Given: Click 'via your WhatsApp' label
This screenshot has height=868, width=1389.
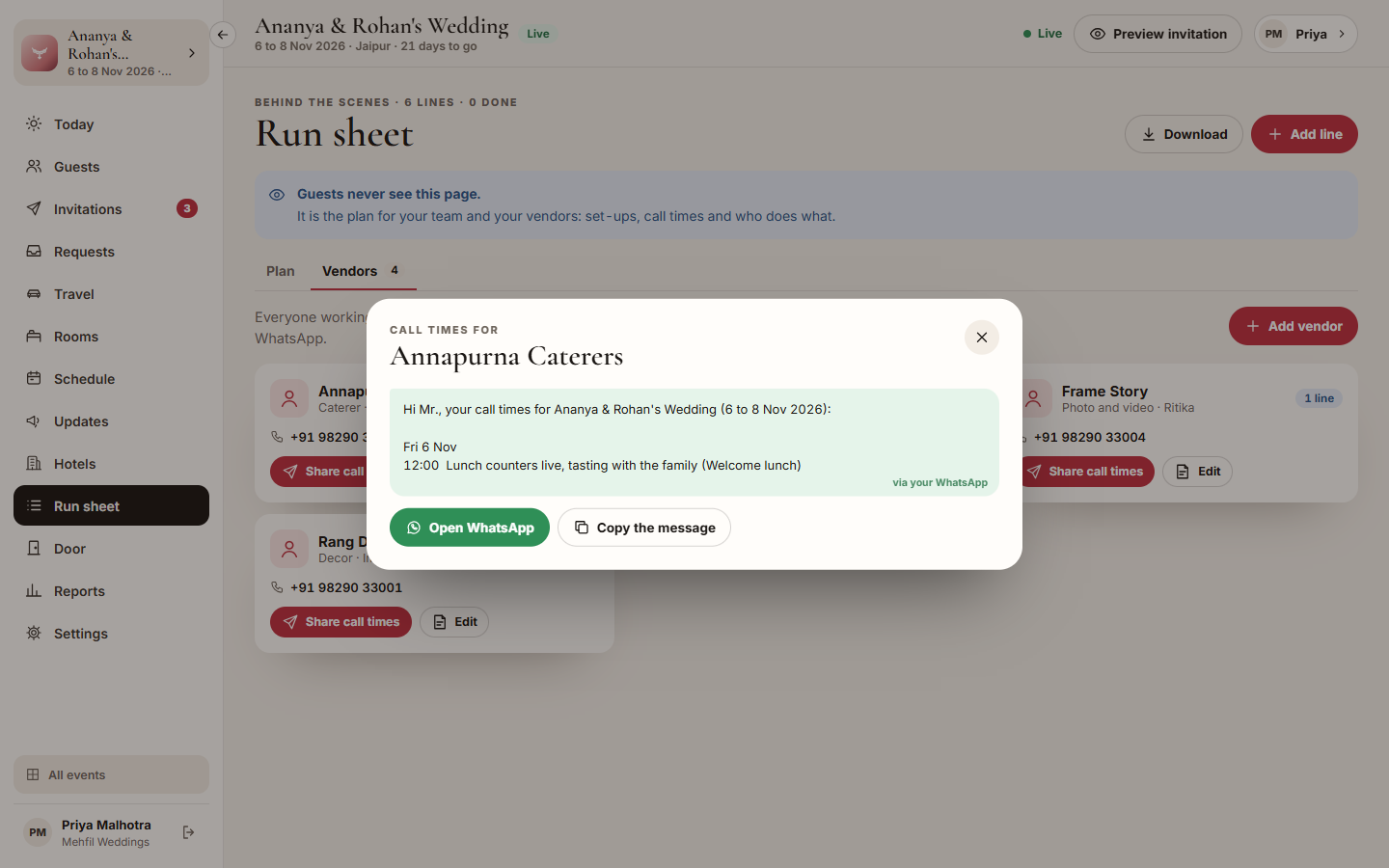Looking at the screenshot, I should point(940,482).
